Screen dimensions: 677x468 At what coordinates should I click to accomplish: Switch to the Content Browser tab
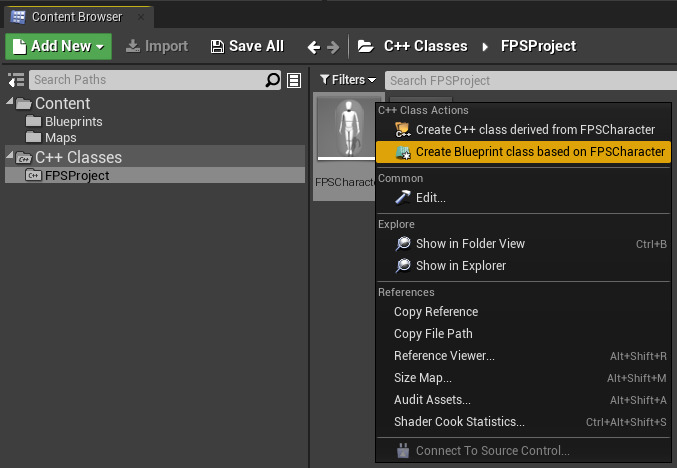(x=77, y=17)
